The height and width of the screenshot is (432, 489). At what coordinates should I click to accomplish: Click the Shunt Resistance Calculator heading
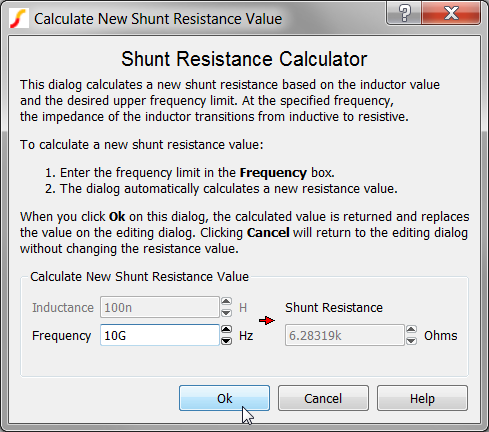pos(244,59)
